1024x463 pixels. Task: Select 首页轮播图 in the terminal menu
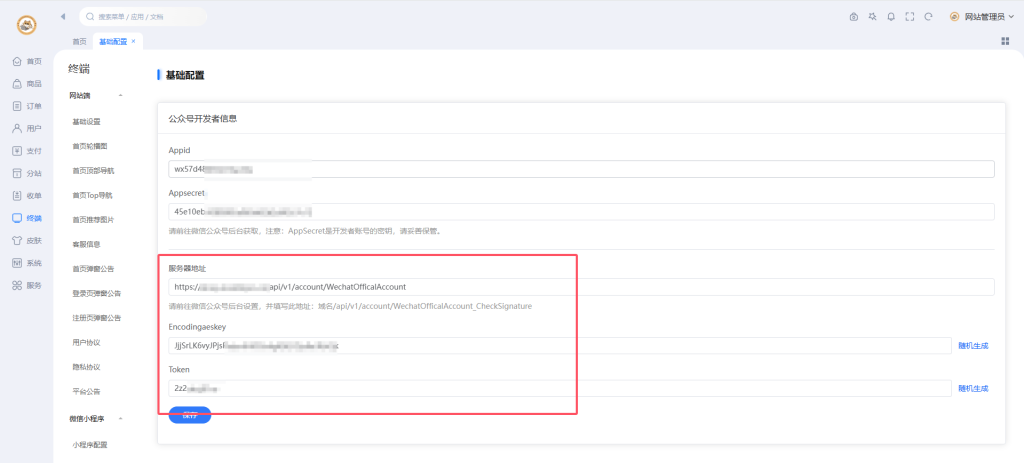89,146
